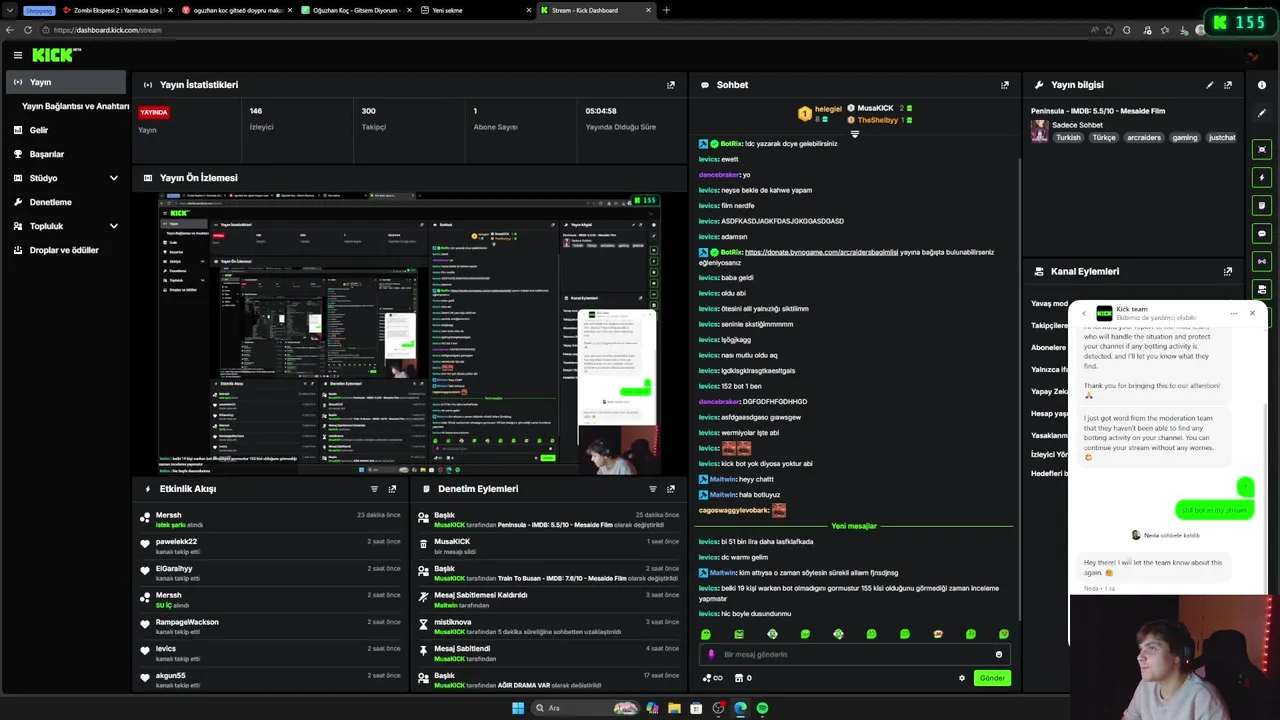The image size is (1280, 720).
Task: Toggle the broadcast stats panel button
Action: click(x=1262, y=261)
